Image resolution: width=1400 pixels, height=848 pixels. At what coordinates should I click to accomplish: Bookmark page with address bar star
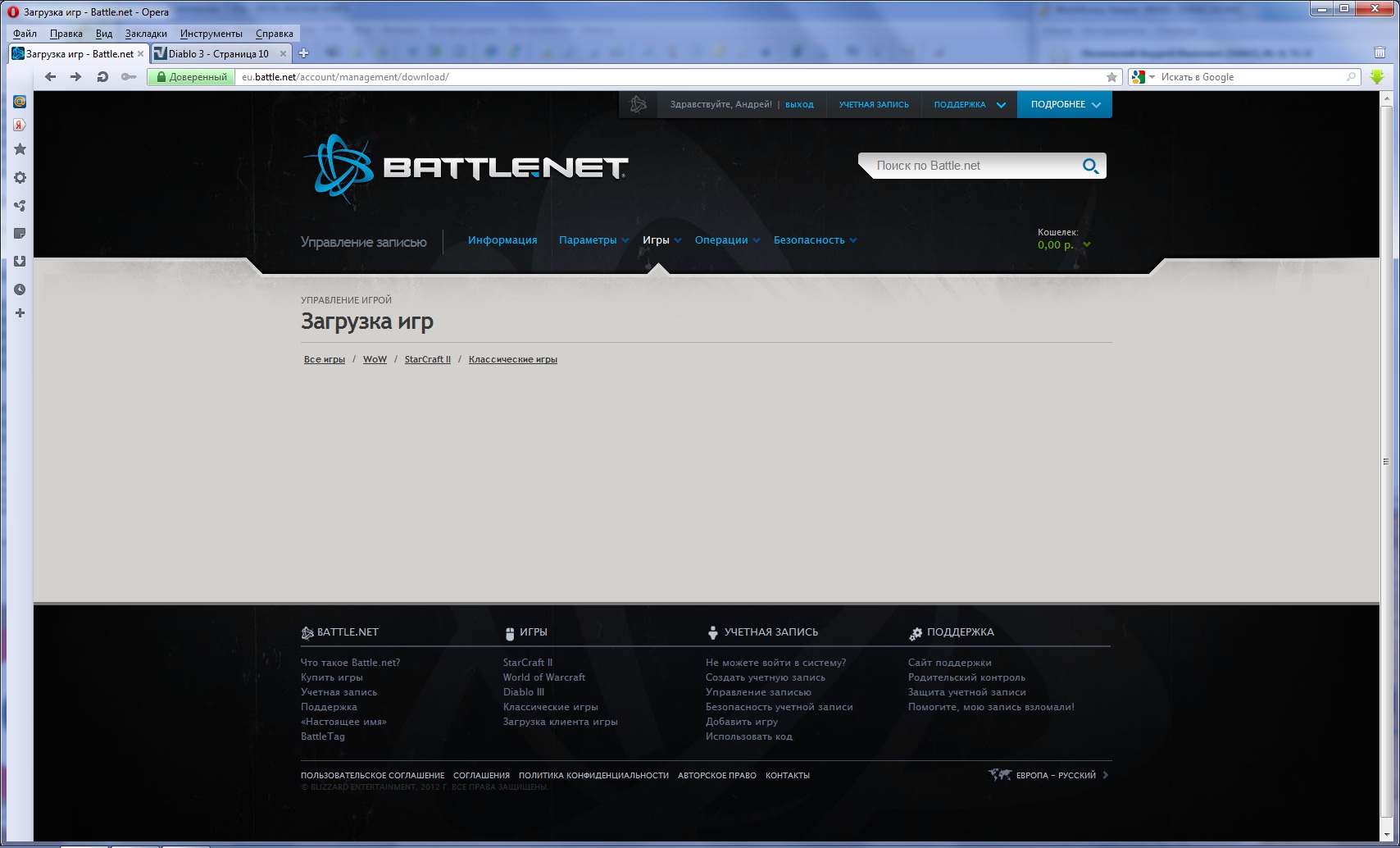click(x=1111, y=77)
